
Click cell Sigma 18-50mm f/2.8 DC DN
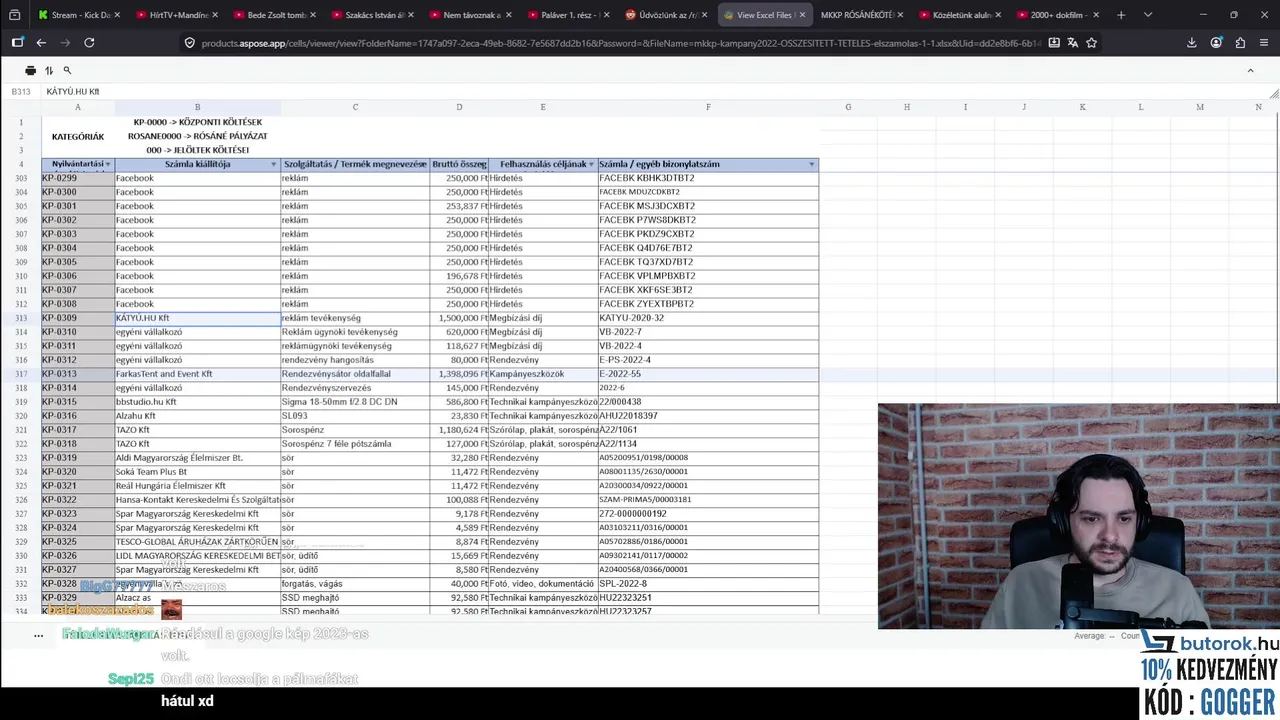point(355,402)
